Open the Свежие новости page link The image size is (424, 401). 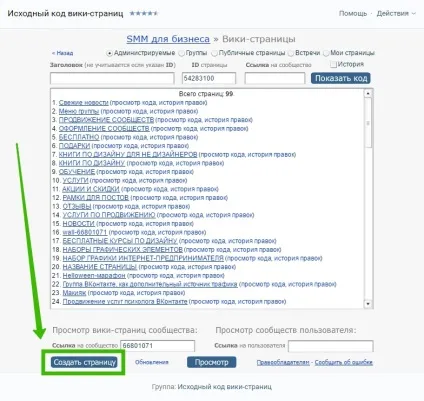84,103
